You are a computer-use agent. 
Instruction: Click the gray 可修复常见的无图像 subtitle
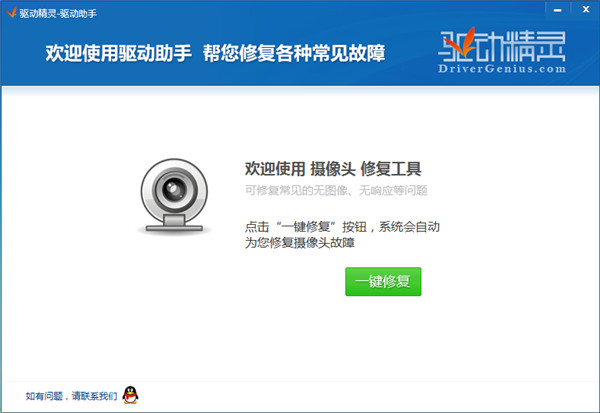336,190
